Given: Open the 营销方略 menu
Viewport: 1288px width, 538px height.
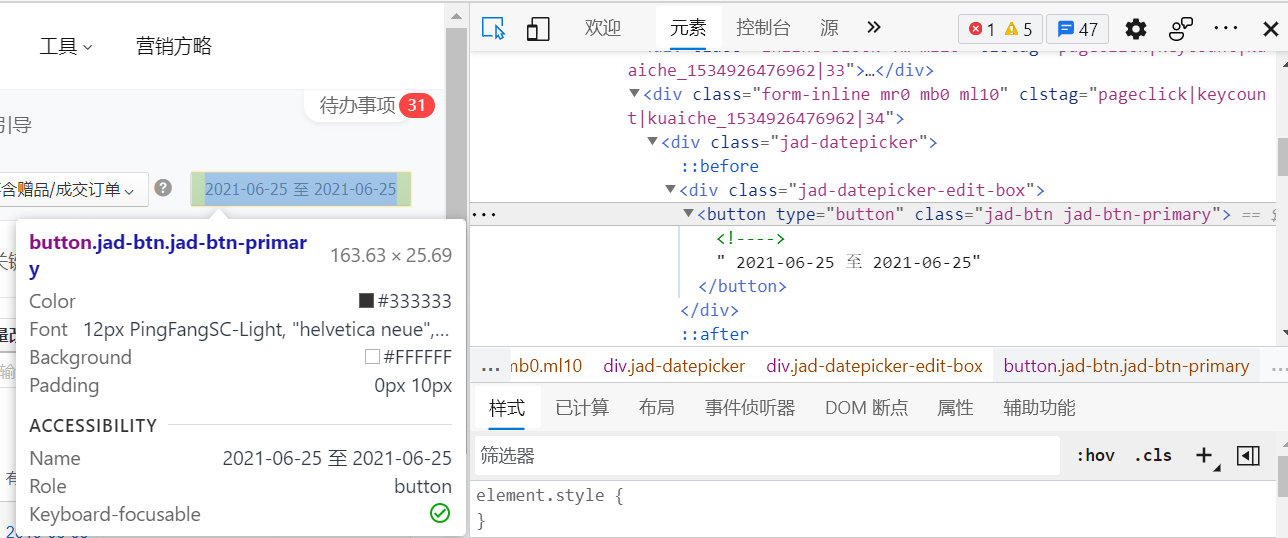Looking at the screenshot, I should [174, 46].
